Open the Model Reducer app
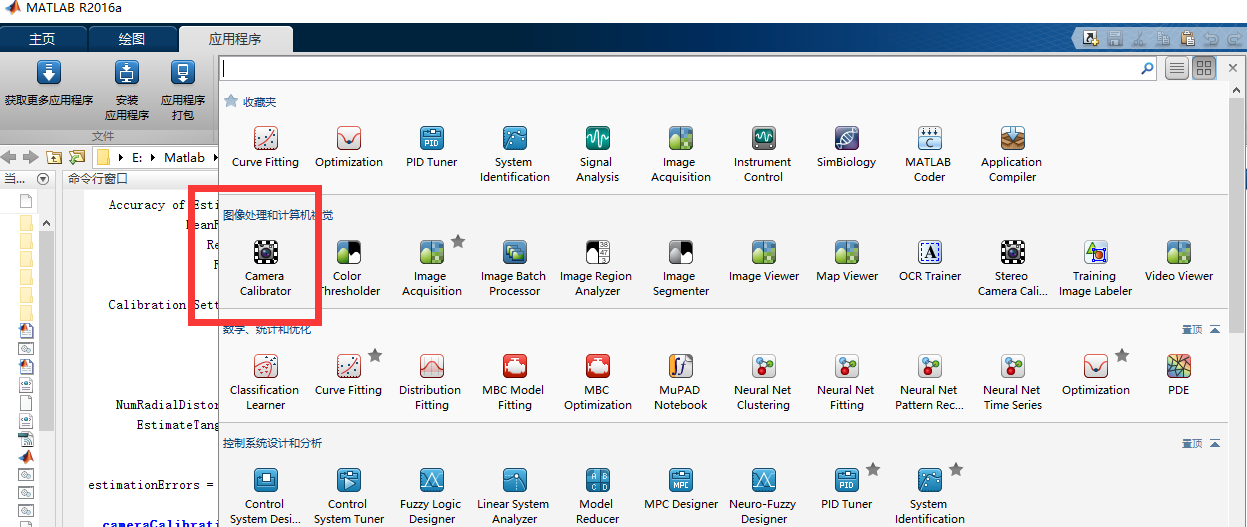The height and width of the screenshot is (527, 1247). click(x=597, y=496)
